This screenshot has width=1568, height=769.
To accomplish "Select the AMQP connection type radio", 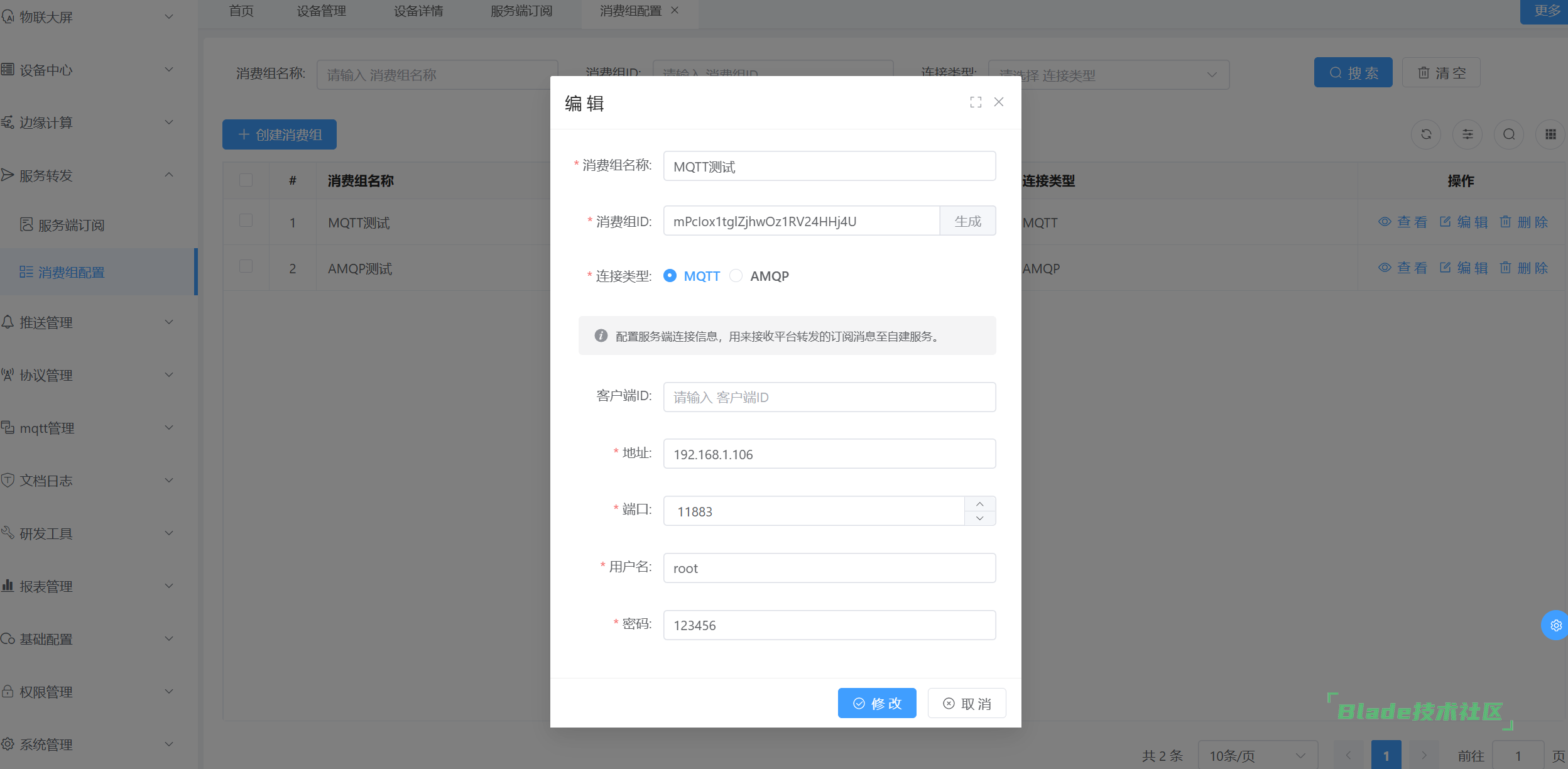I will click(736, 276).
